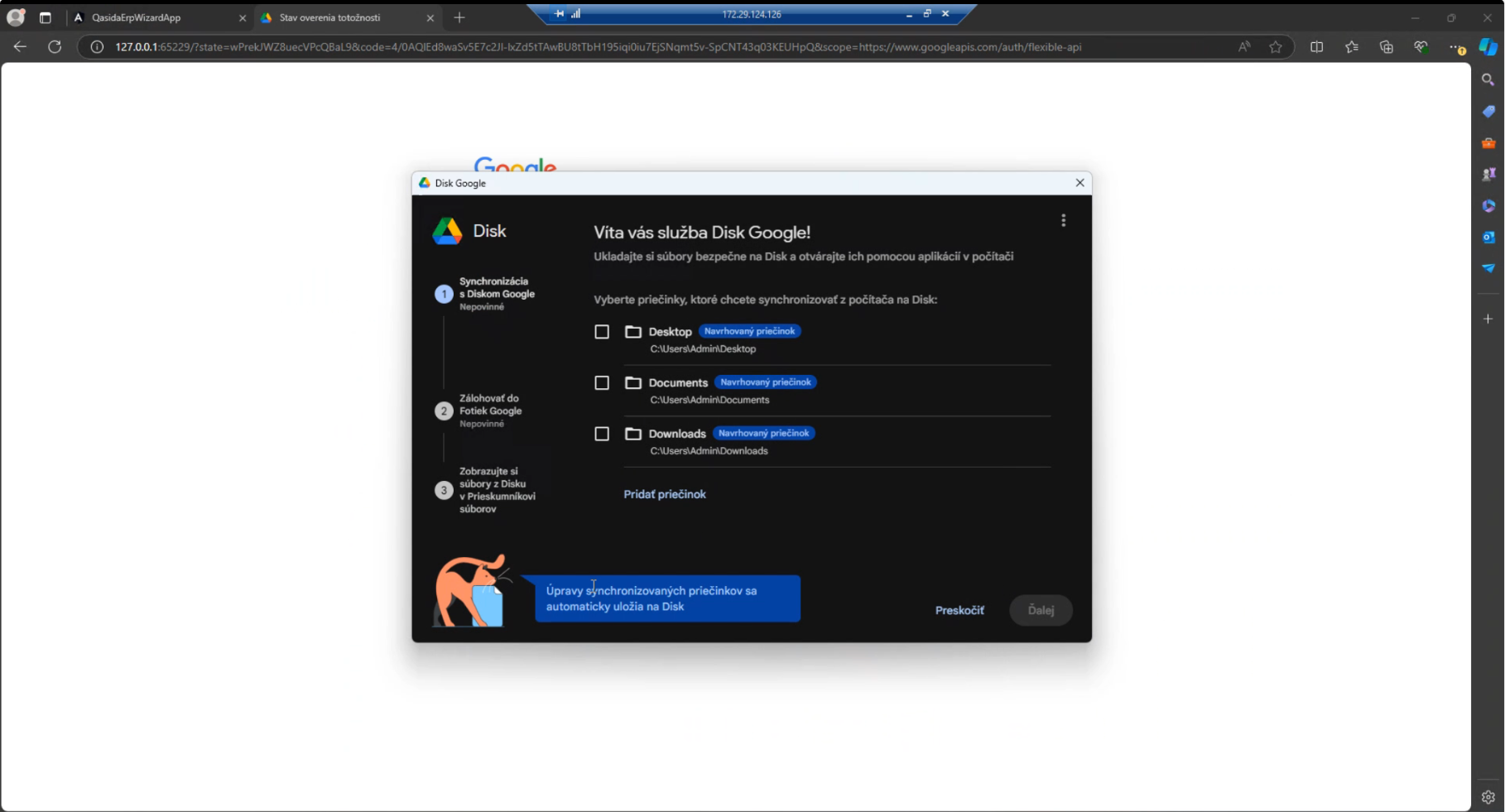Select step 1 Synchronizácia s Diskom Google
1505x812 pixels.
(x=487, y=294)
